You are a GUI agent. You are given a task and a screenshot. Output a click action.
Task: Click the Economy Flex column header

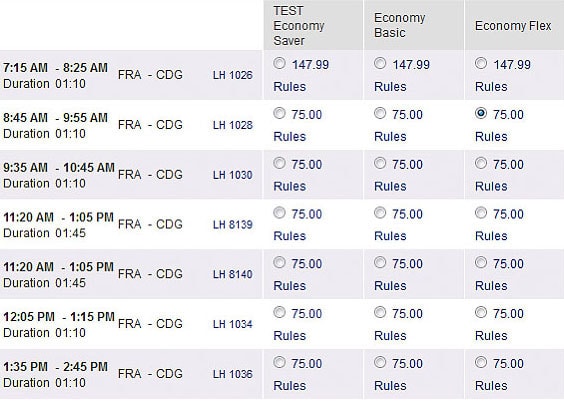pyautogui.click(x=513, y=26)
